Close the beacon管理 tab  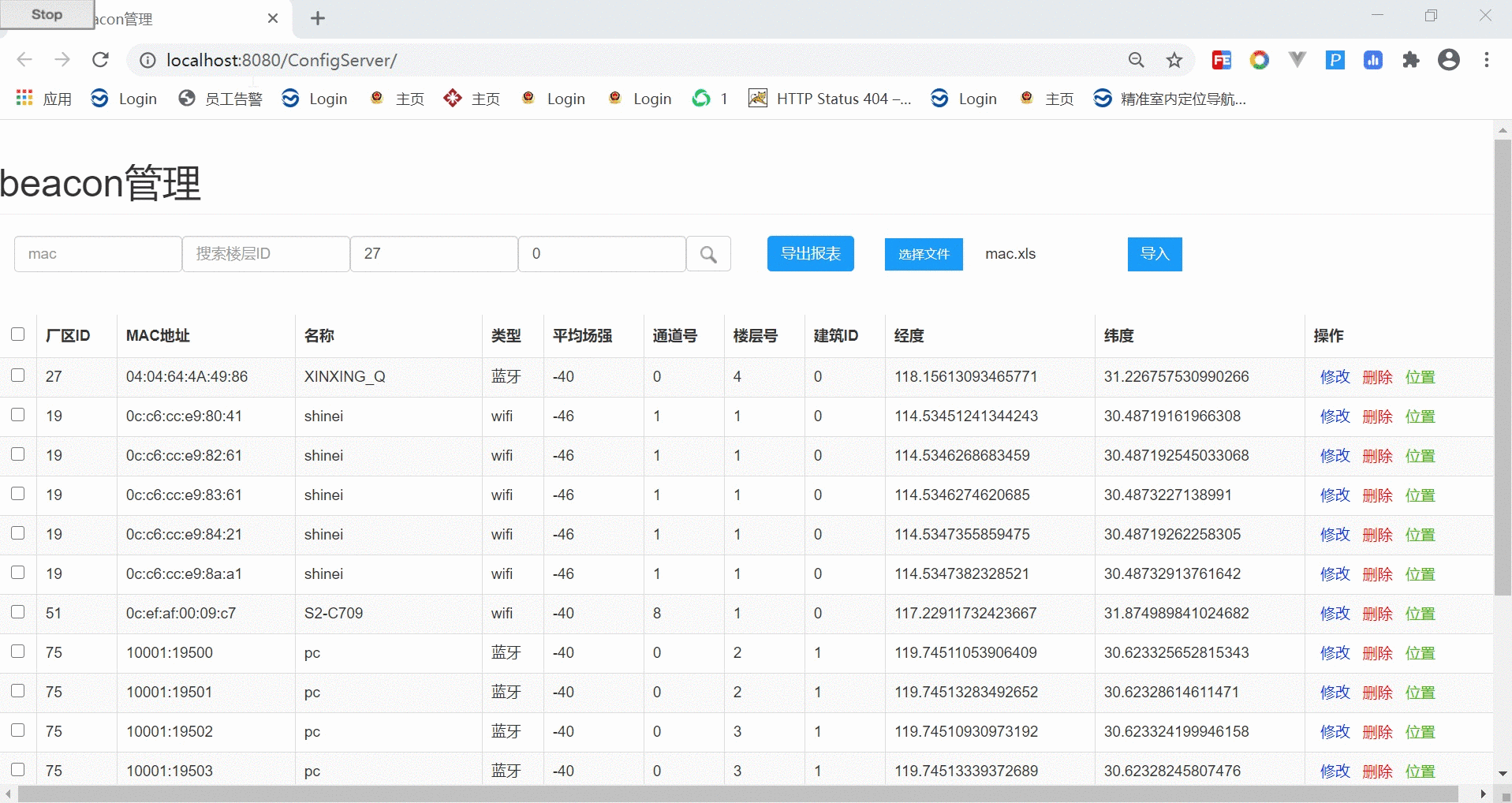[273, 18]
